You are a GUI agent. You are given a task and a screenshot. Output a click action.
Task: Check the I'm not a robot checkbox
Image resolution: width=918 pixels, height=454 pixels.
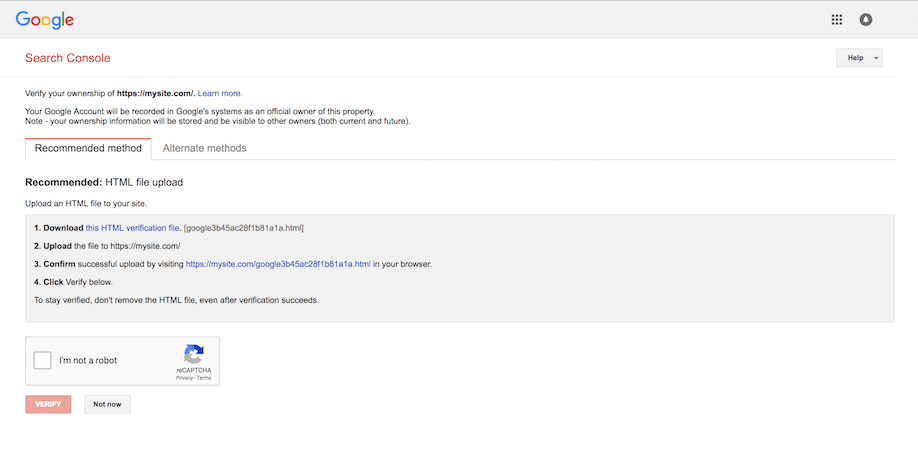coord(43,360)
